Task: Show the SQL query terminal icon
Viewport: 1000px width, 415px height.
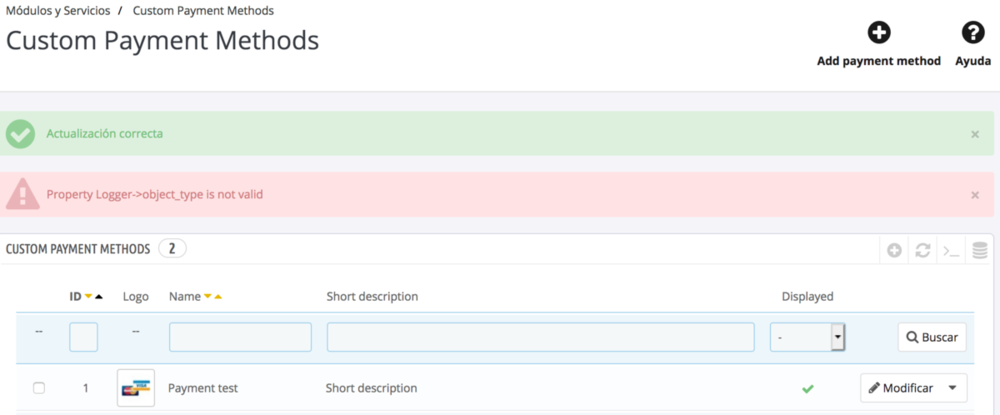Action: pos(951,250)
